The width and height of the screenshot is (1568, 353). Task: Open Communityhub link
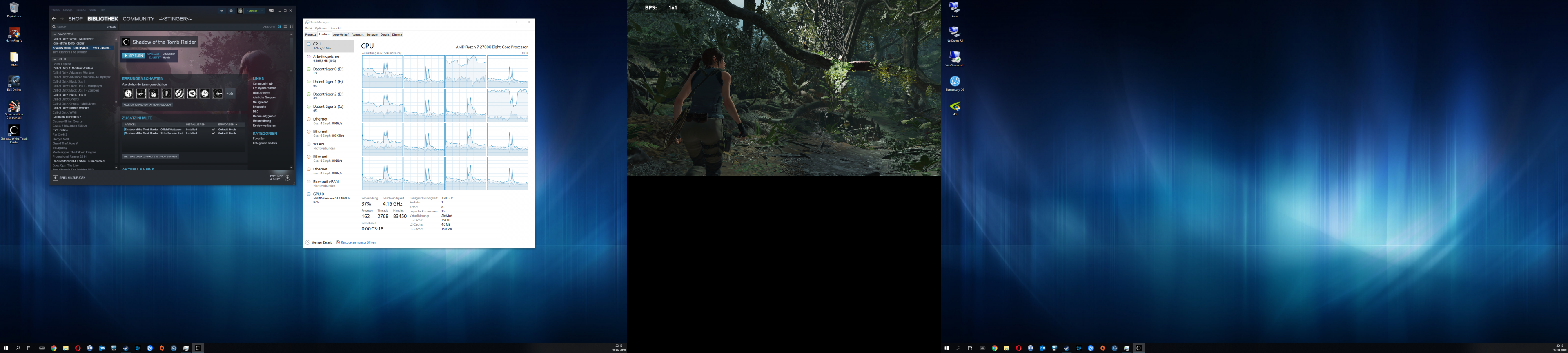point(263,83)
